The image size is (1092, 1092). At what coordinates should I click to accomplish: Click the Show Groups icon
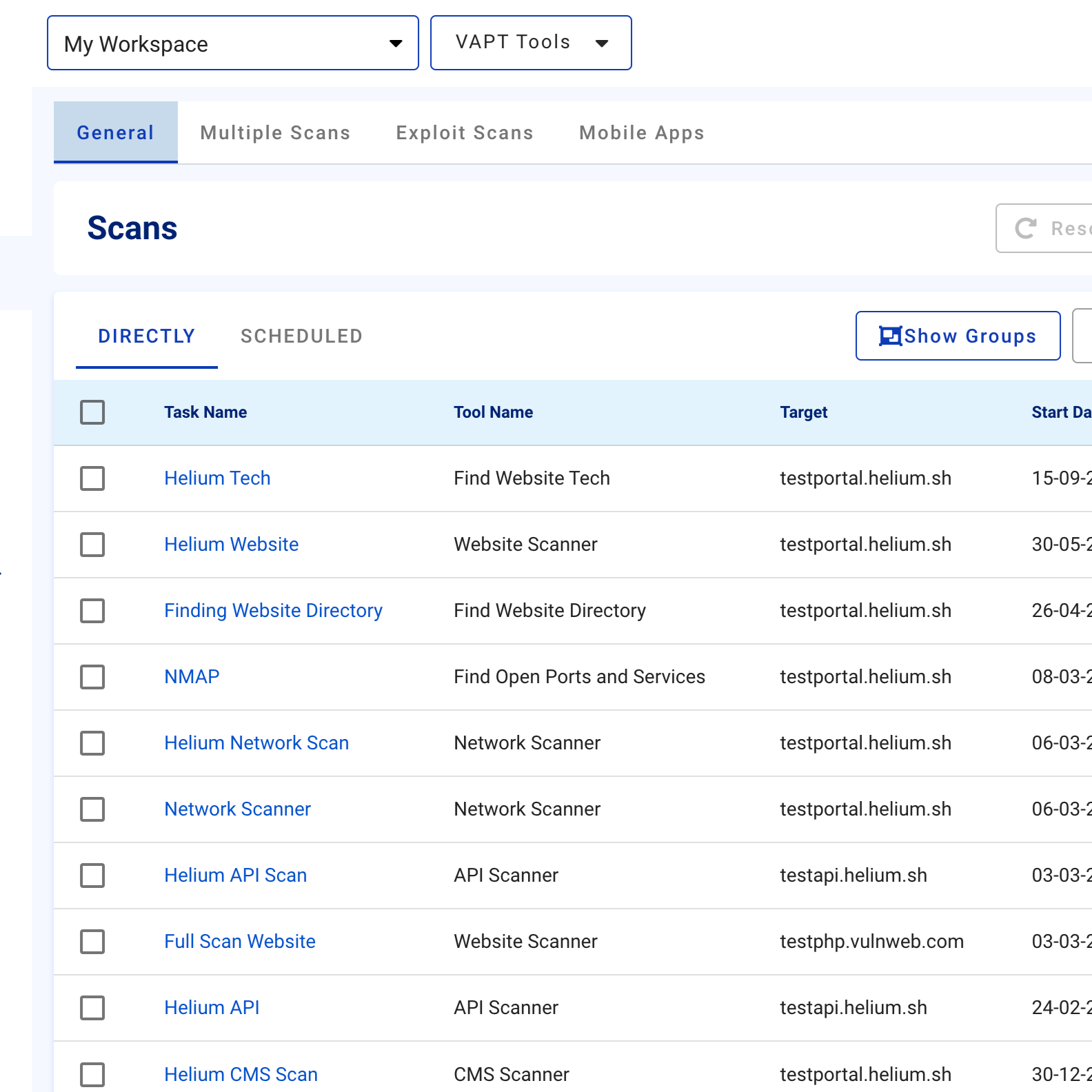pos(890,336)
